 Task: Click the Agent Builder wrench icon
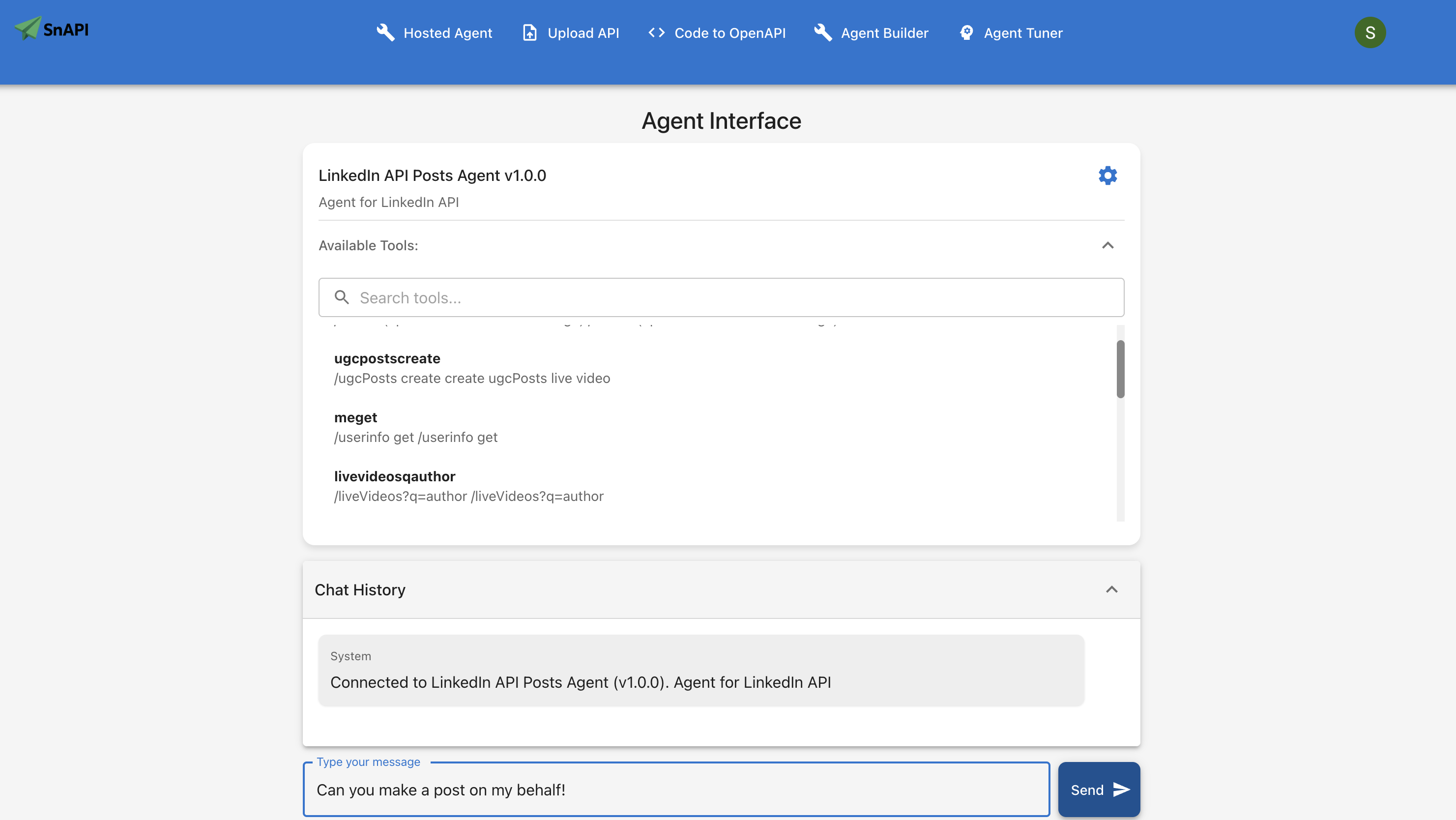click(823, 33)
